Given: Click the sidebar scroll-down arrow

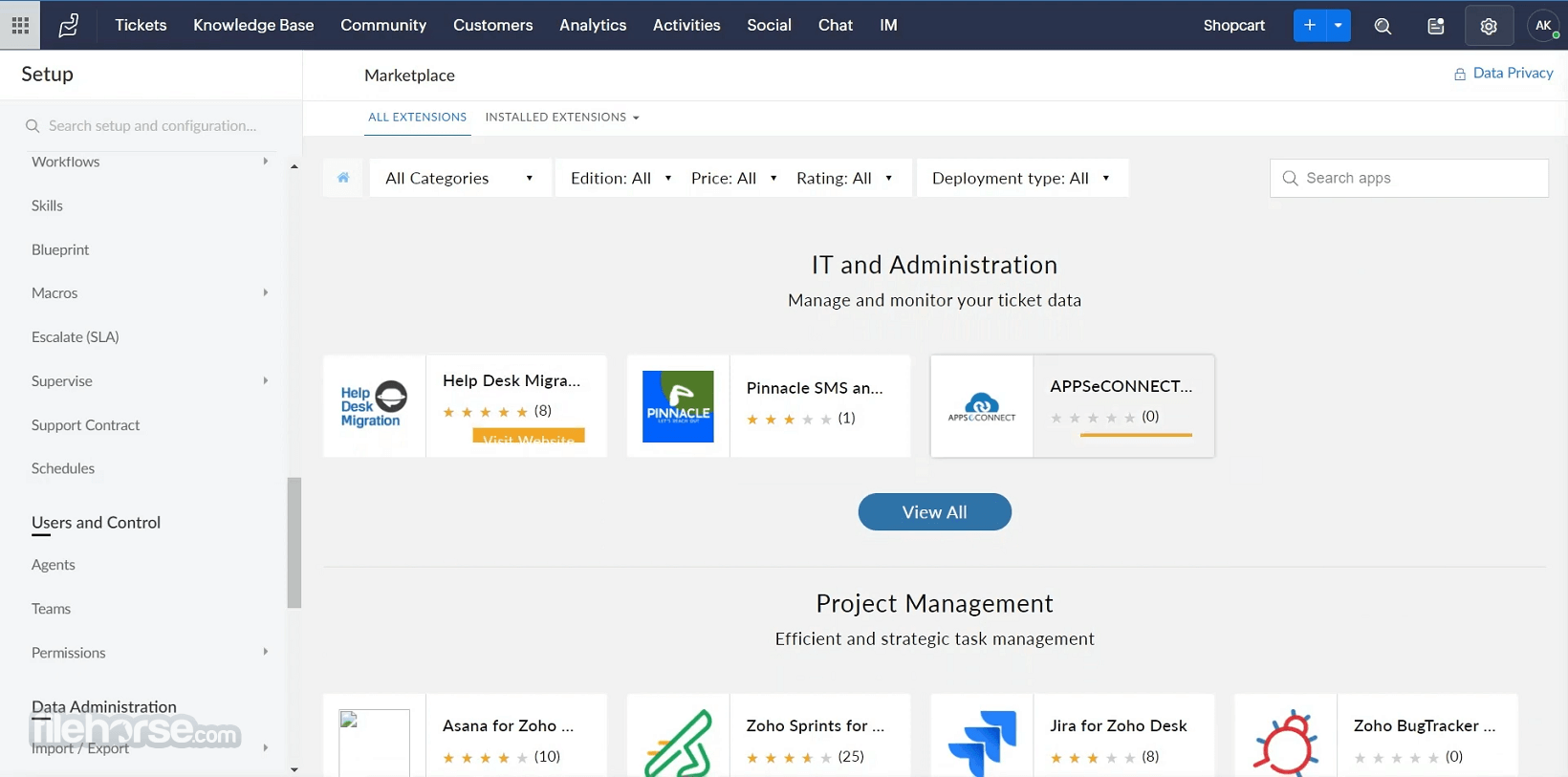Looking at the screenshot, I should click(294, 768).
